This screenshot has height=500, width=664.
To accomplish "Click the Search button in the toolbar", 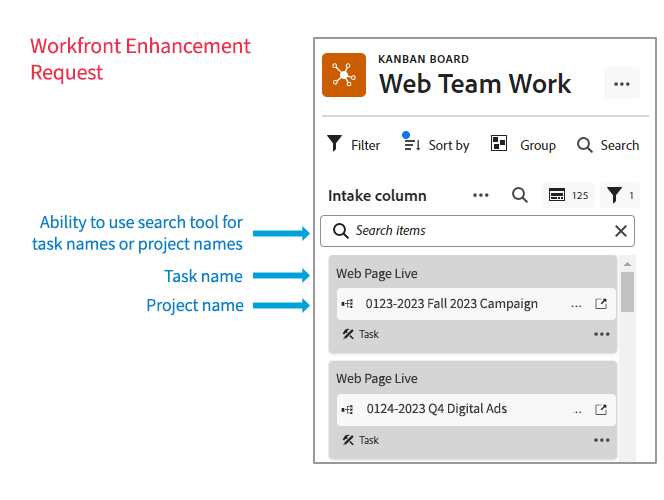I will [x=608, y=145].
